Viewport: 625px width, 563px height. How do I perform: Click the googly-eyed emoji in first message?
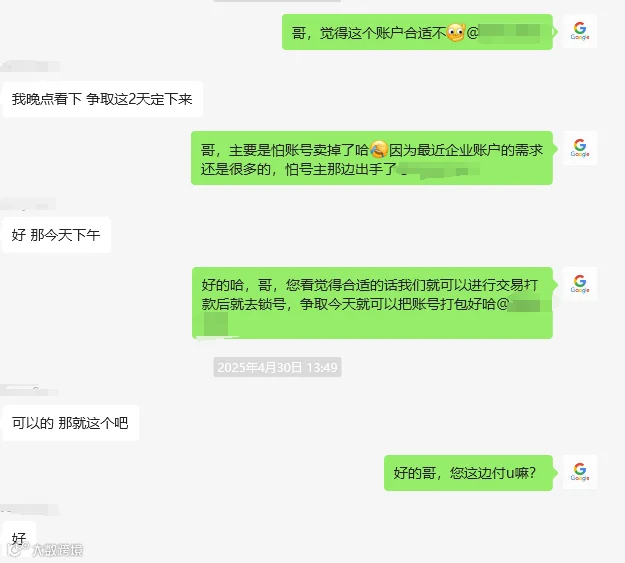coord(456,32)
